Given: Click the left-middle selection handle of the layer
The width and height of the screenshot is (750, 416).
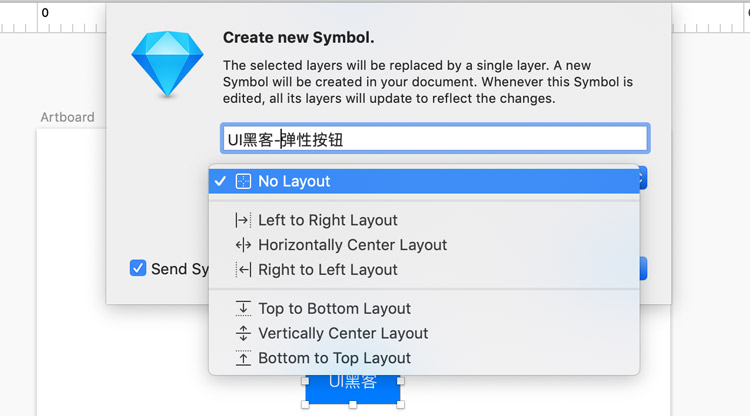Looking at the screenshot, I should click(x=305, y=381).
